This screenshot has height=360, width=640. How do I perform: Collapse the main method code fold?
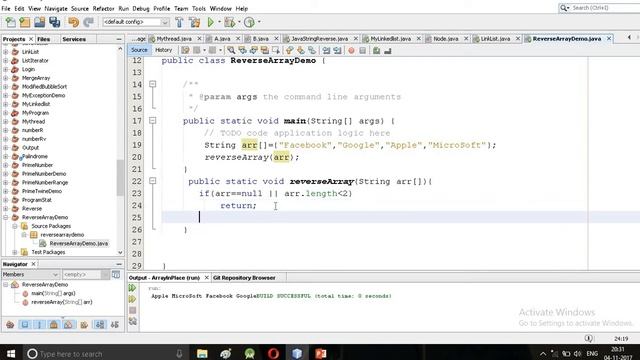[152, 121]
